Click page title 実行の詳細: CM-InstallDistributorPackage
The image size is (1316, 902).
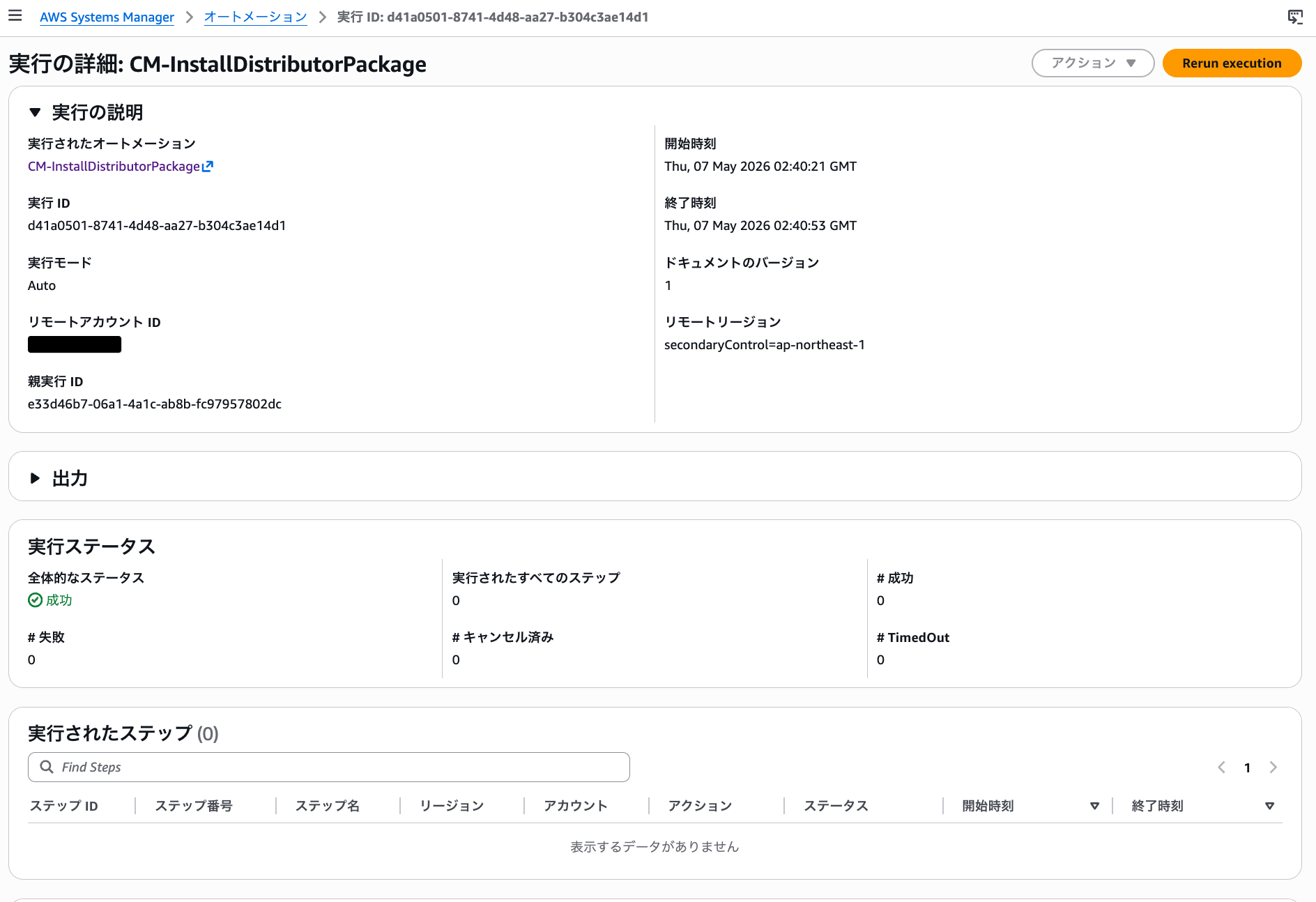click(217, 63)
